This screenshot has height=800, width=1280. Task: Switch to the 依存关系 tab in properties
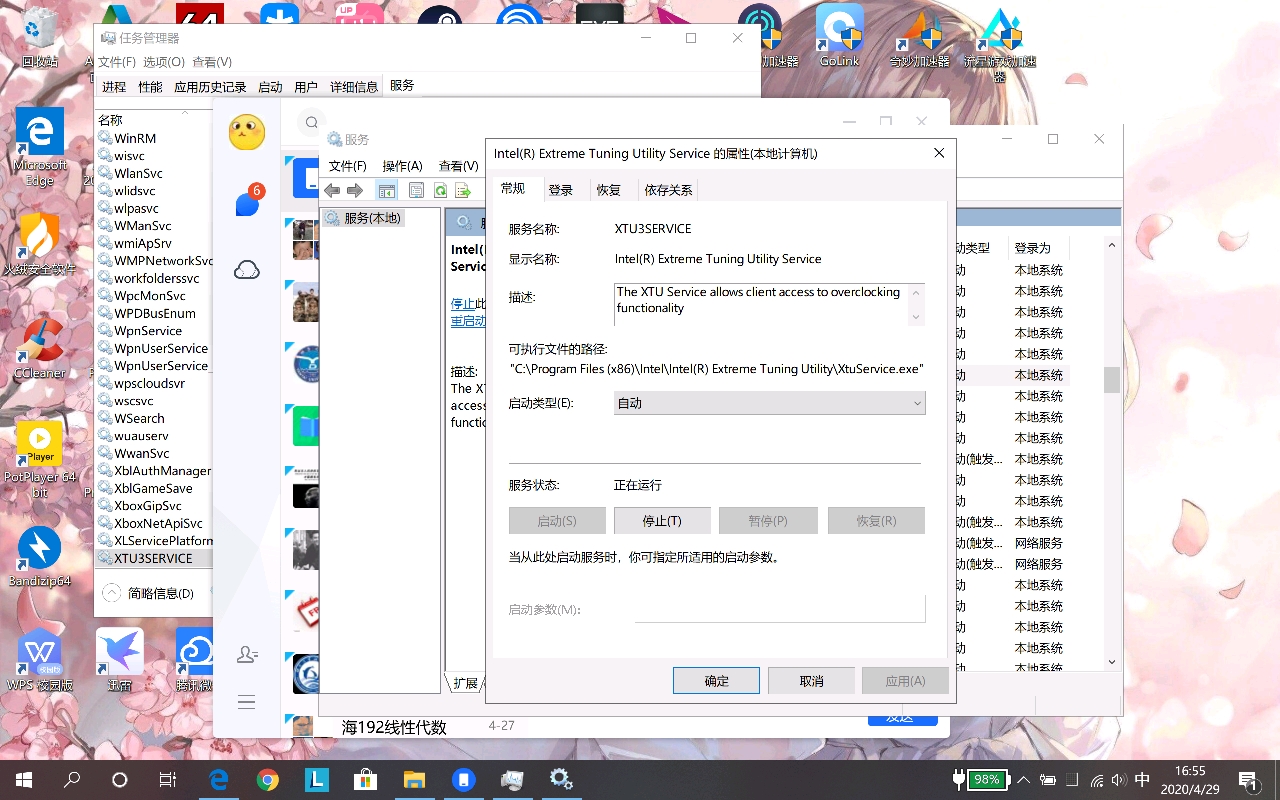[668, 190]
